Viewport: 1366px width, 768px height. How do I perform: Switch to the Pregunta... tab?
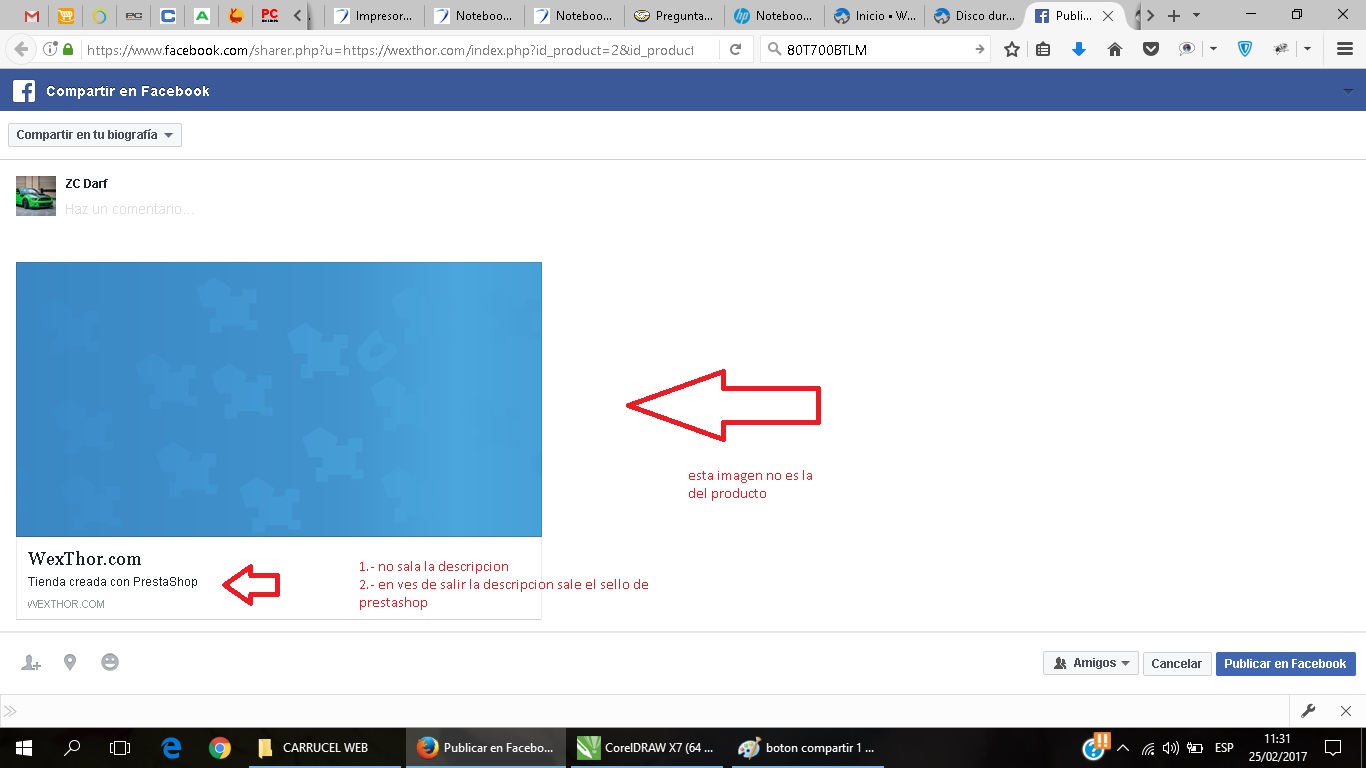(674, 16)
